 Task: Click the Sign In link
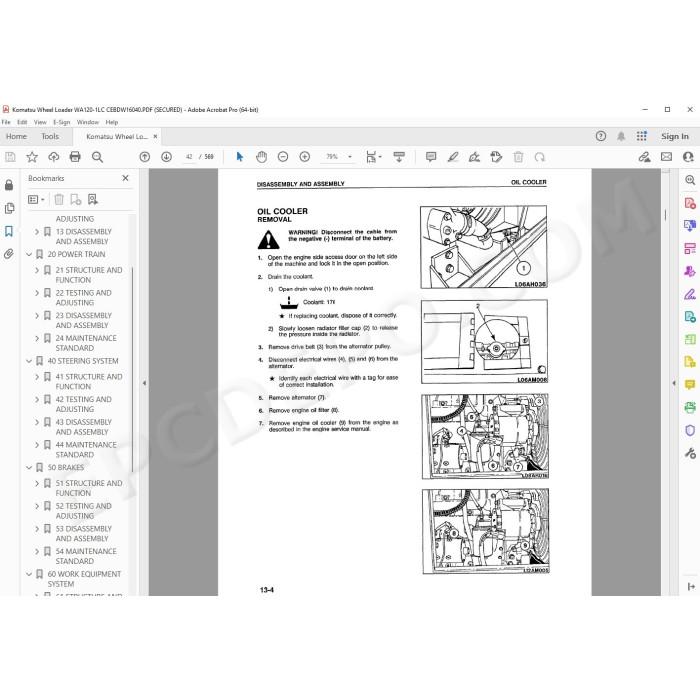pyautogui.click(x=675, y=136)
